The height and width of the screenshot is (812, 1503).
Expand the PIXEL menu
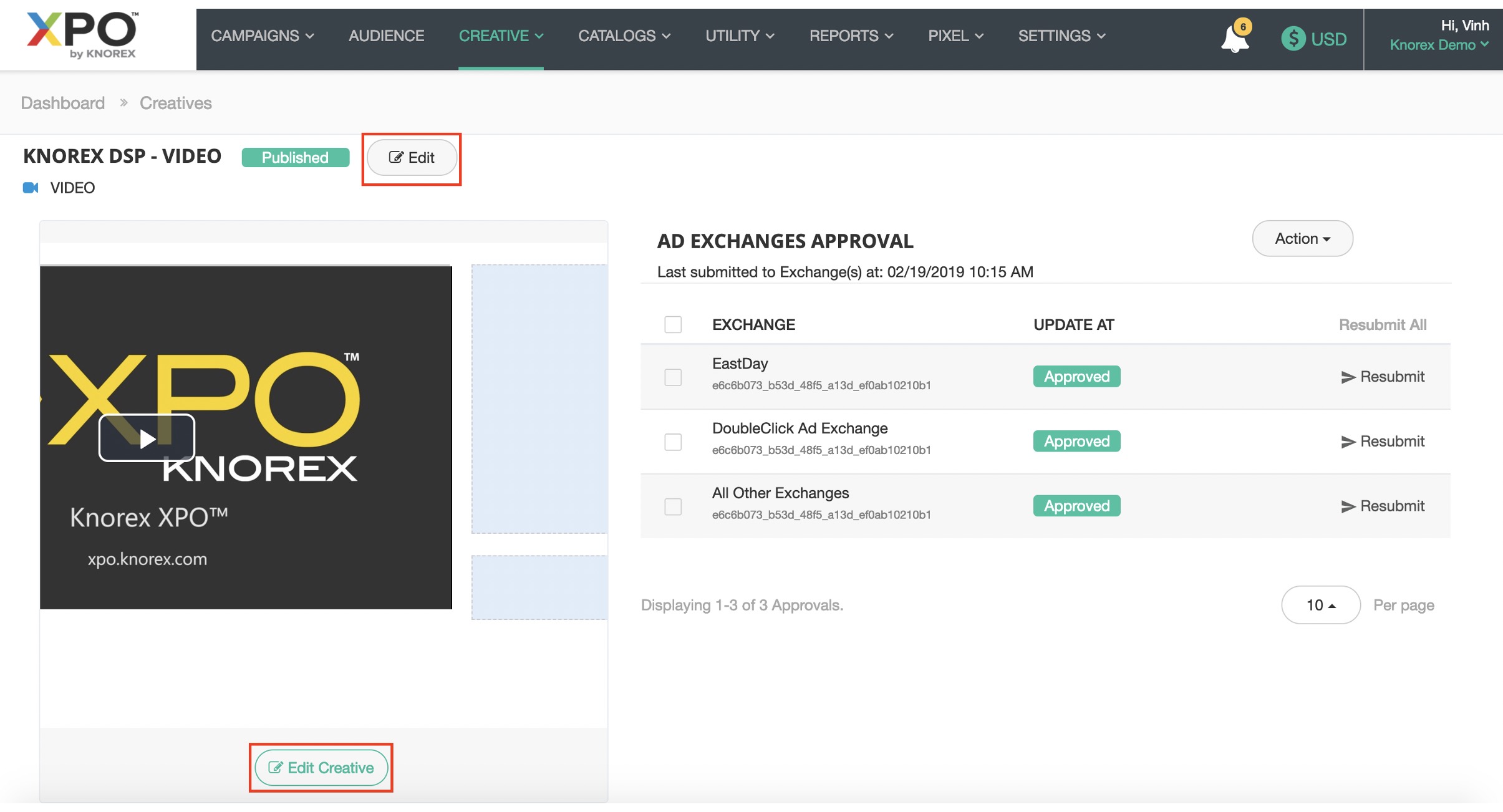[956, 36]
